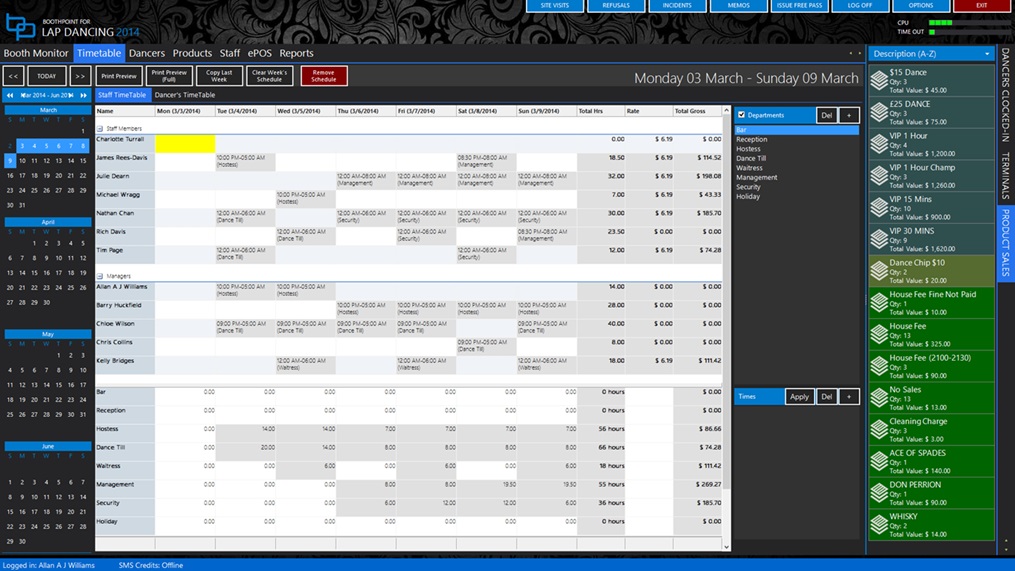Switch to the Booth Monitor tab
This screenshot has height=571, width=1015.
pos(36,53)
